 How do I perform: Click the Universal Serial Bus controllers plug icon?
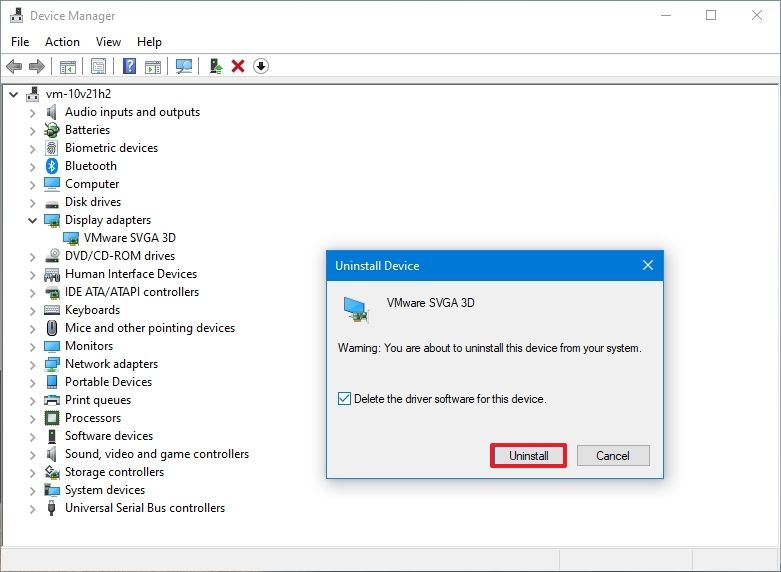point(51,508)
